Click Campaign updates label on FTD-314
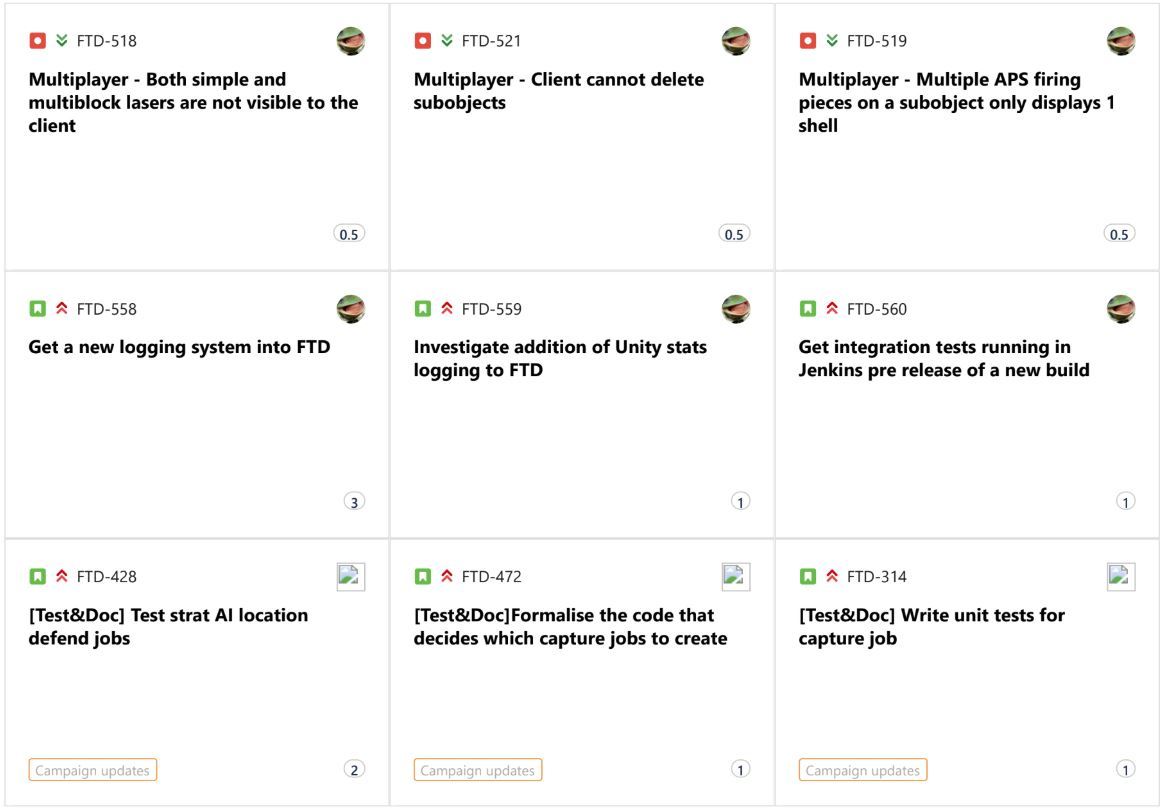This screenshot has height=811, width=1164. (863, 770)
